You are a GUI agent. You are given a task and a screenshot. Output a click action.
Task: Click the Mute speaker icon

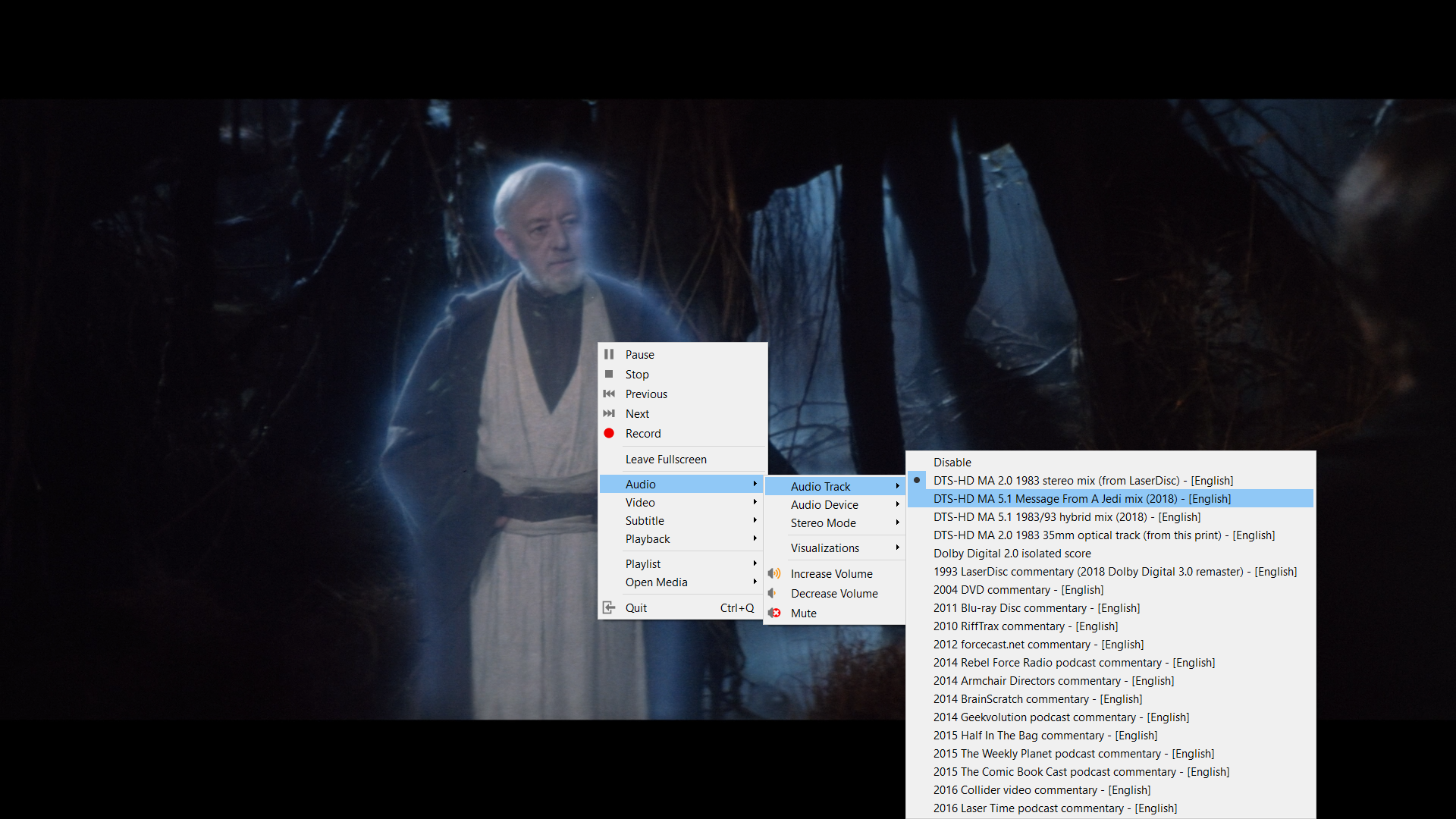tap(774, 613)
